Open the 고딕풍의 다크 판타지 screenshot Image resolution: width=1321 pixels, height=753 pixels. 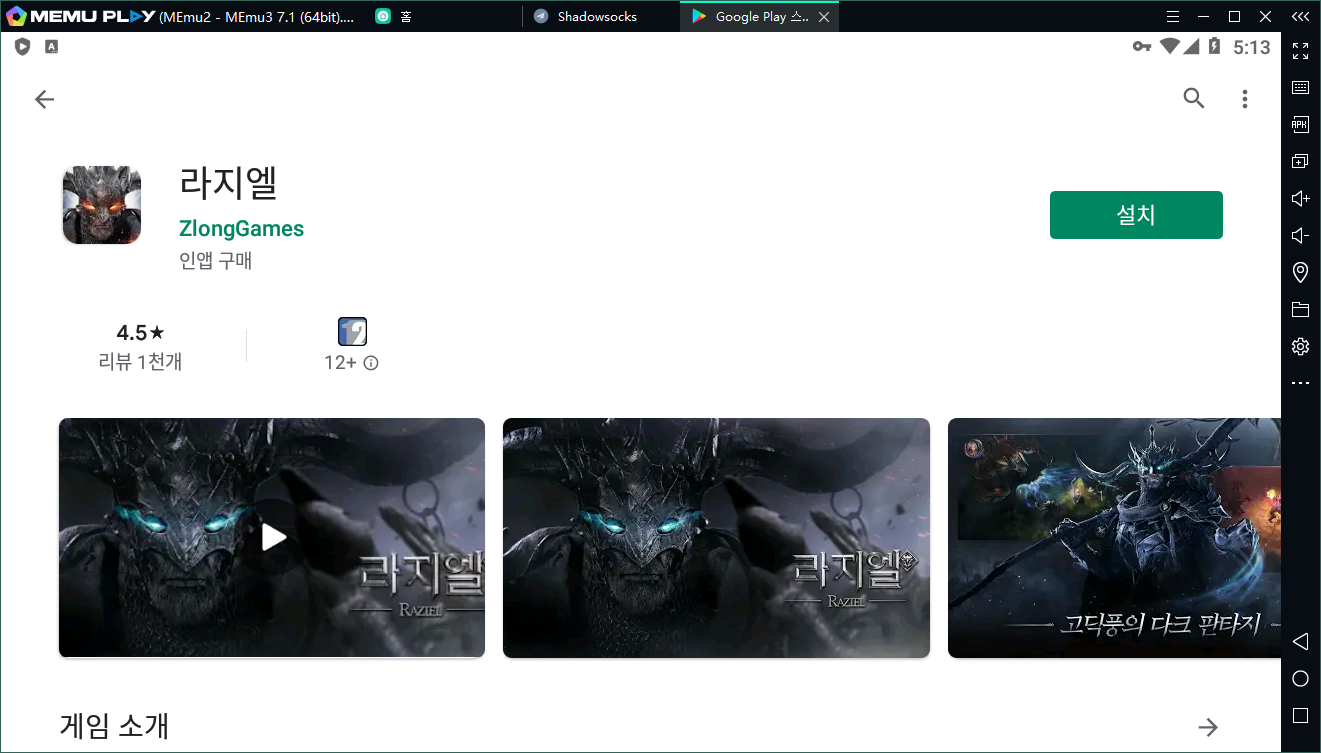pyautogui.click(x=1113, y=537)
